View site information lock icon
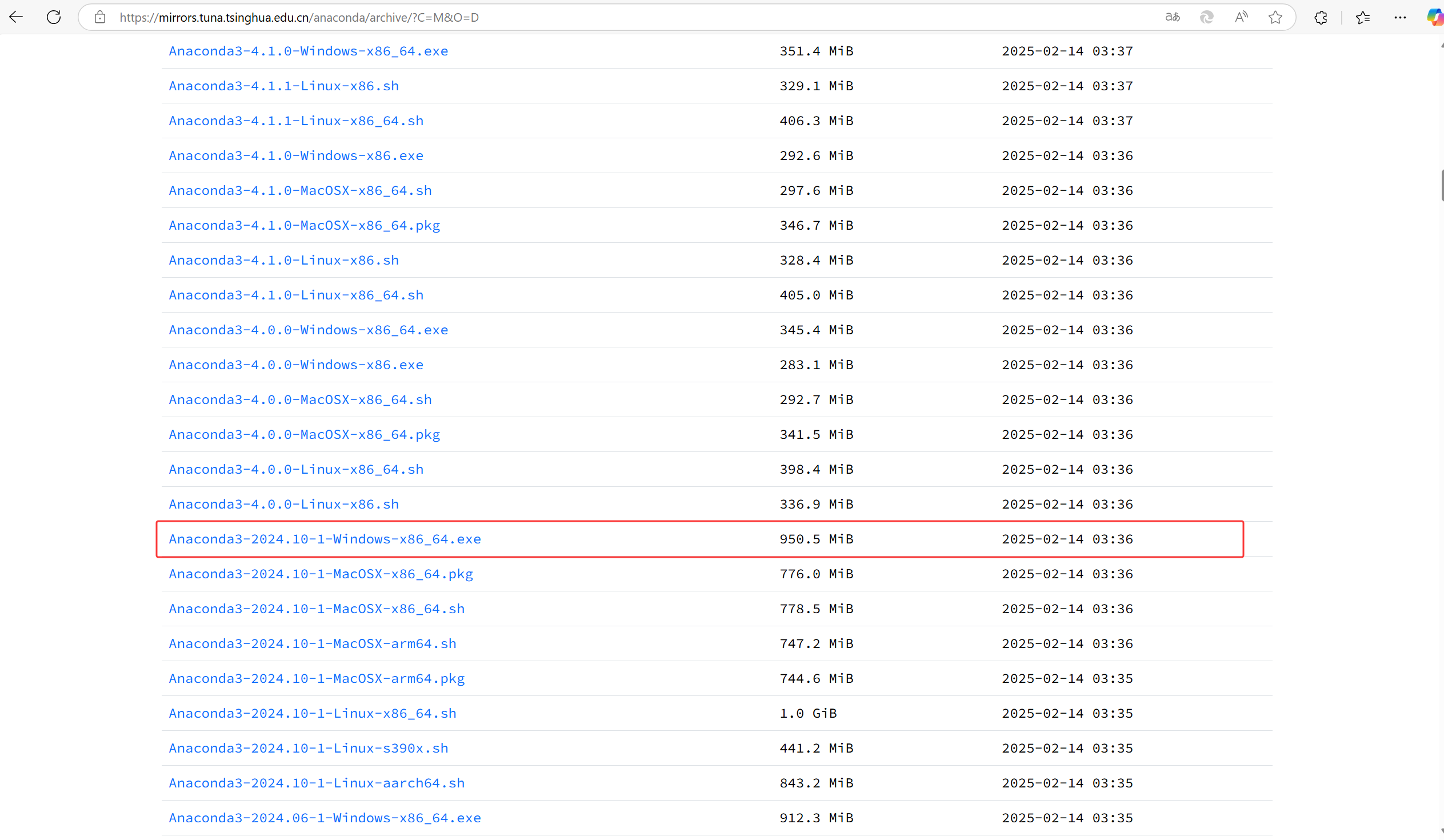1444x840 pixels. coord(99,17)
